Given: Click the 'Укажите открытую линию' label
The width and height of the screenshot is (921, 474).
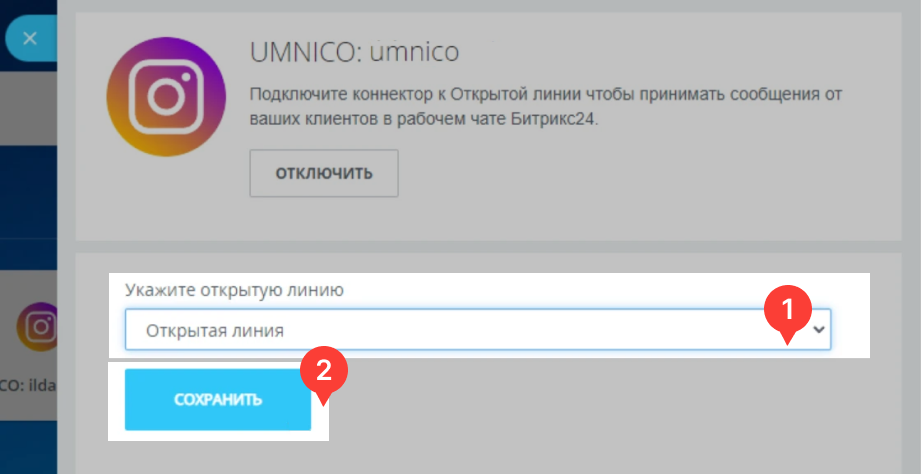Looking at the screenshot, I should click(234, 290).
